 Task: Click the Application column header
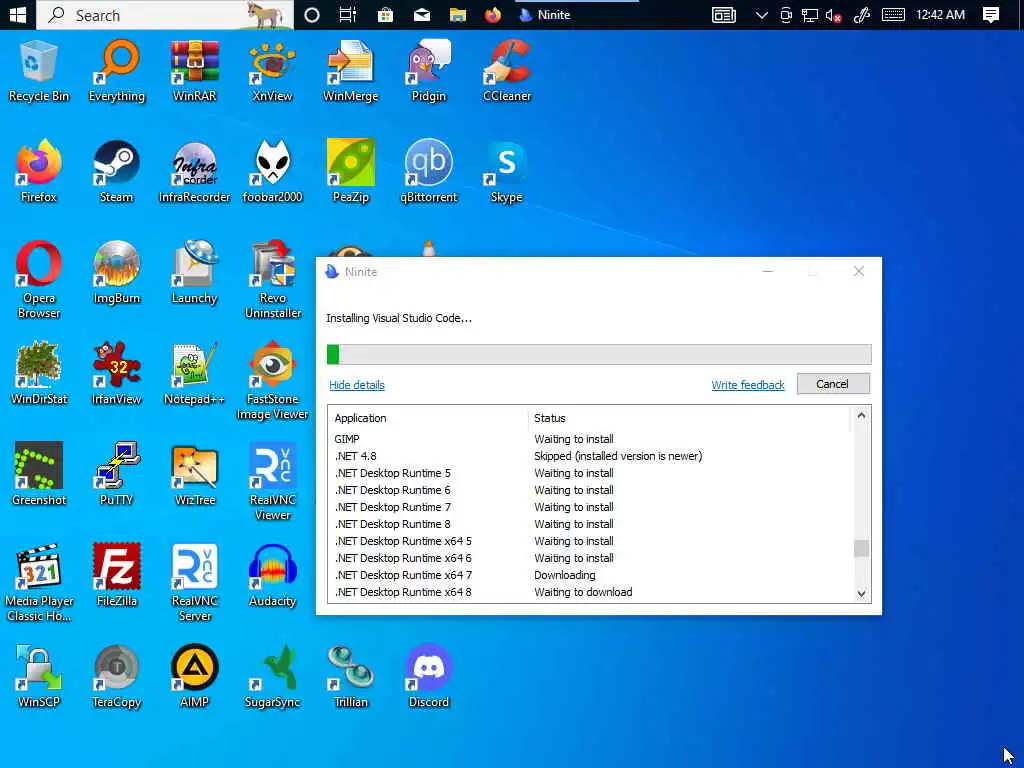(428, 418)
